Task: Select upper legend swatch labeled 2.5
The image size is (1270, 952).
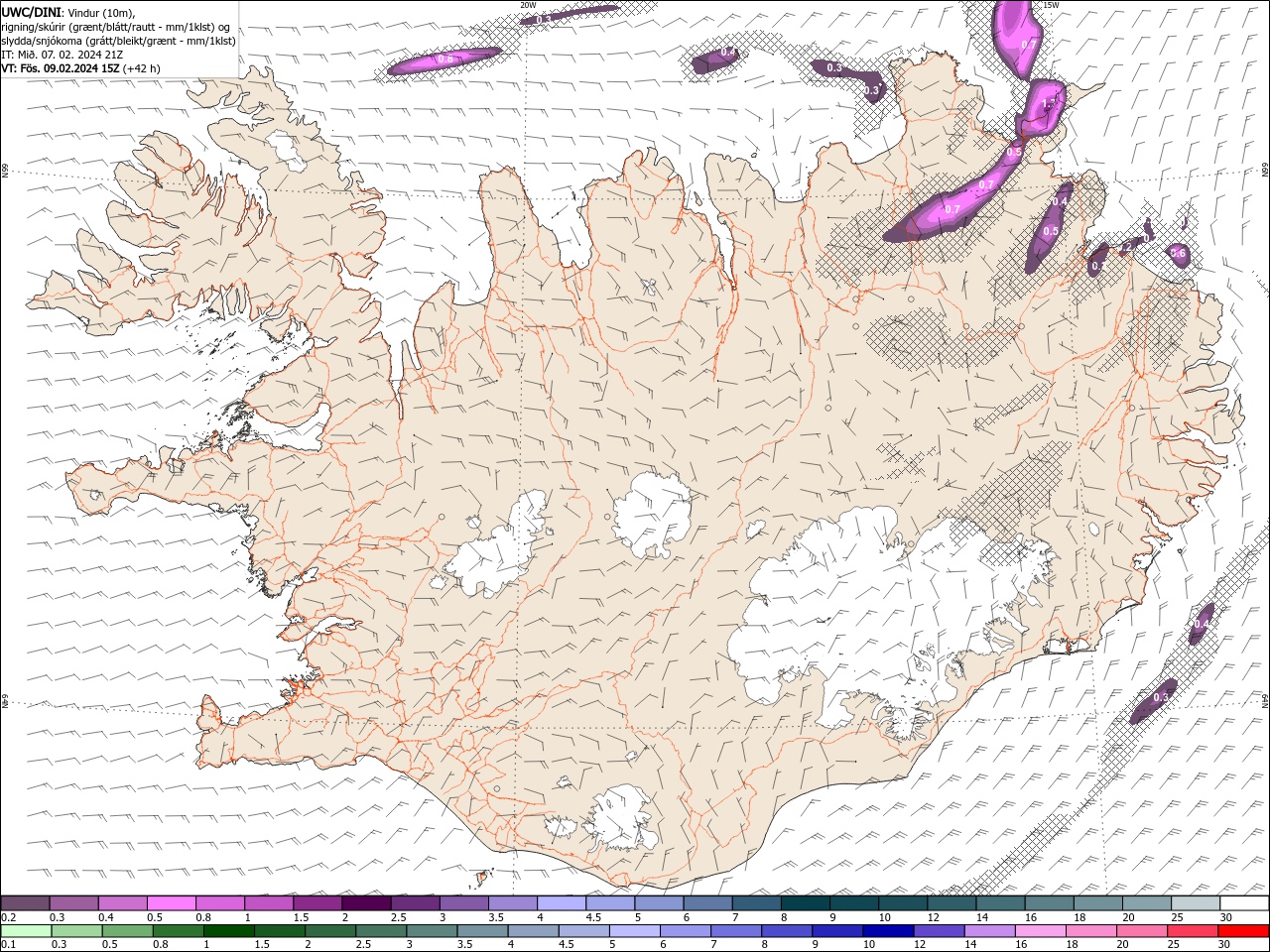Action: [x=415, y=903]
